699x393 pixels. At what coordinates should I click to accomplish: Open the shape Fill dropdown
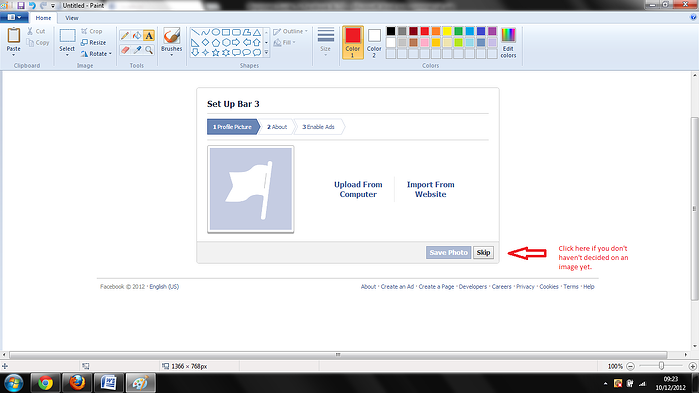tap(284, 42)
